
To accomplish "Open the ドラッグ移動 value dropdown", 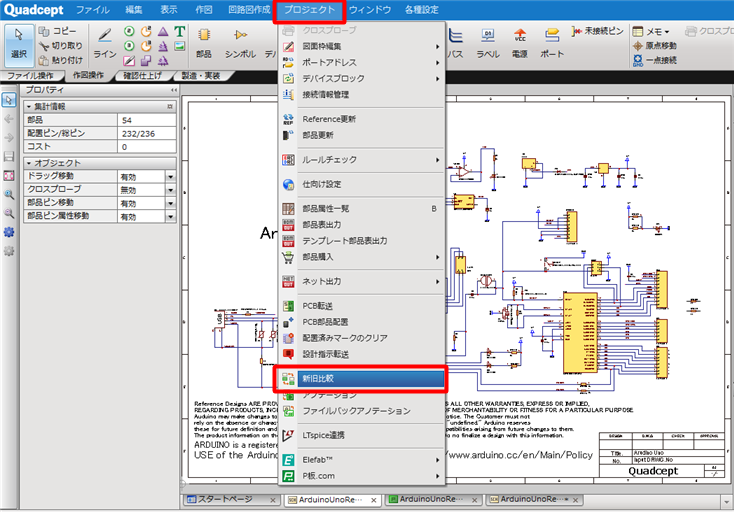I will pos(171,176).
